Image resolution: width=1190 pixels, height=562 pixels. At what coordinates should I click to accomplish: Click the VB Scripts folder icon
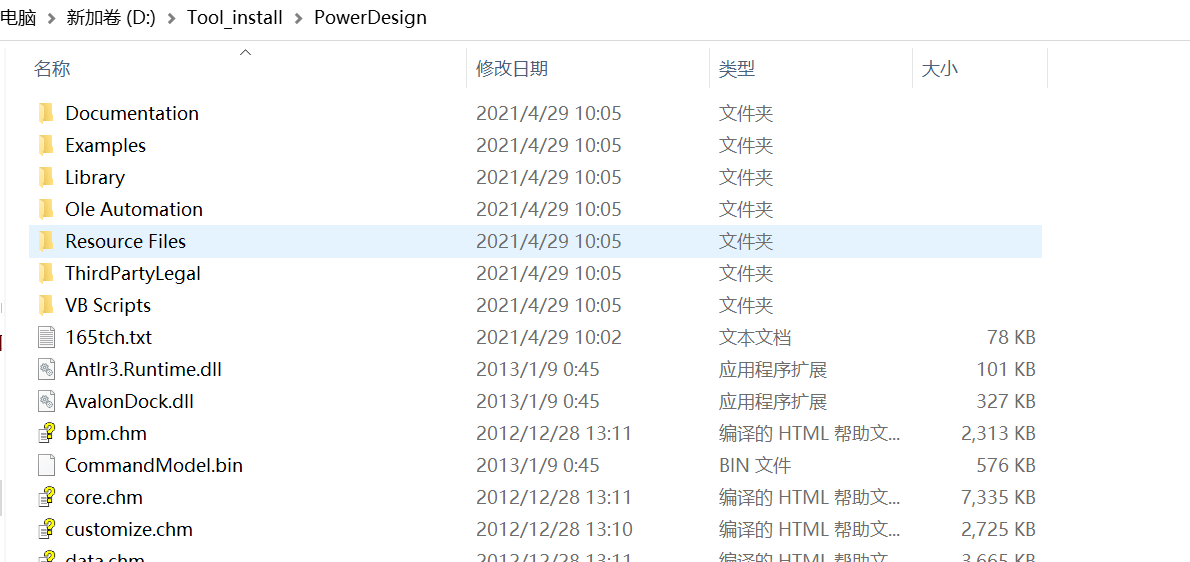point(46,306)
